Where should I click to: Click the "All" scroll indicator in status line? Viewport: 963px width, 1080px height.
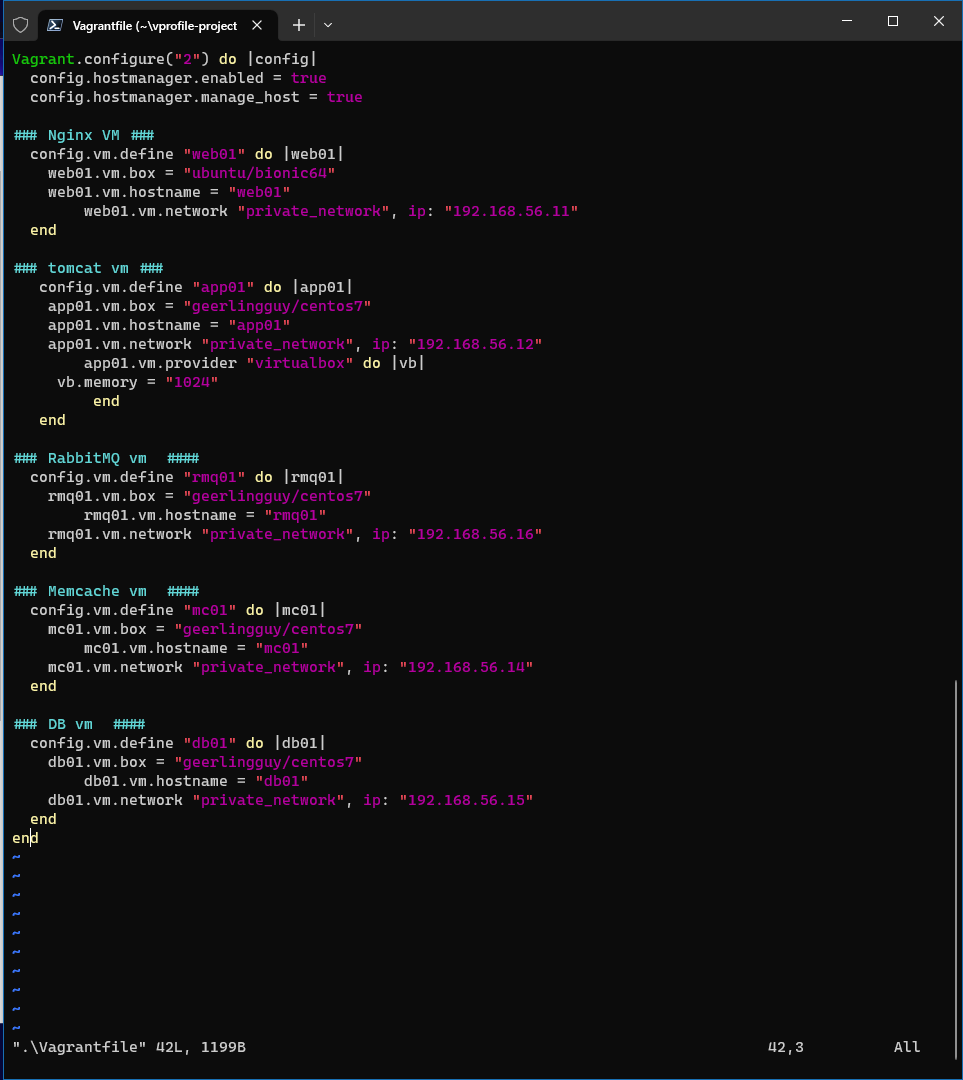coord(906,1047)
